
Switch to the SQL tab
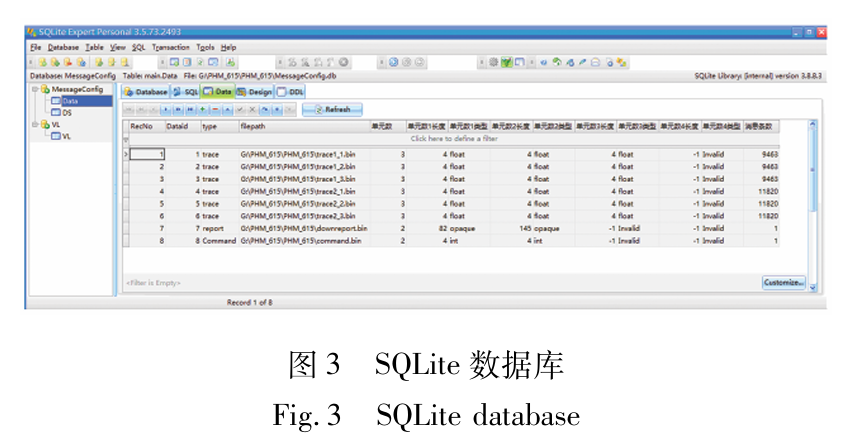[x=186, y=92]
